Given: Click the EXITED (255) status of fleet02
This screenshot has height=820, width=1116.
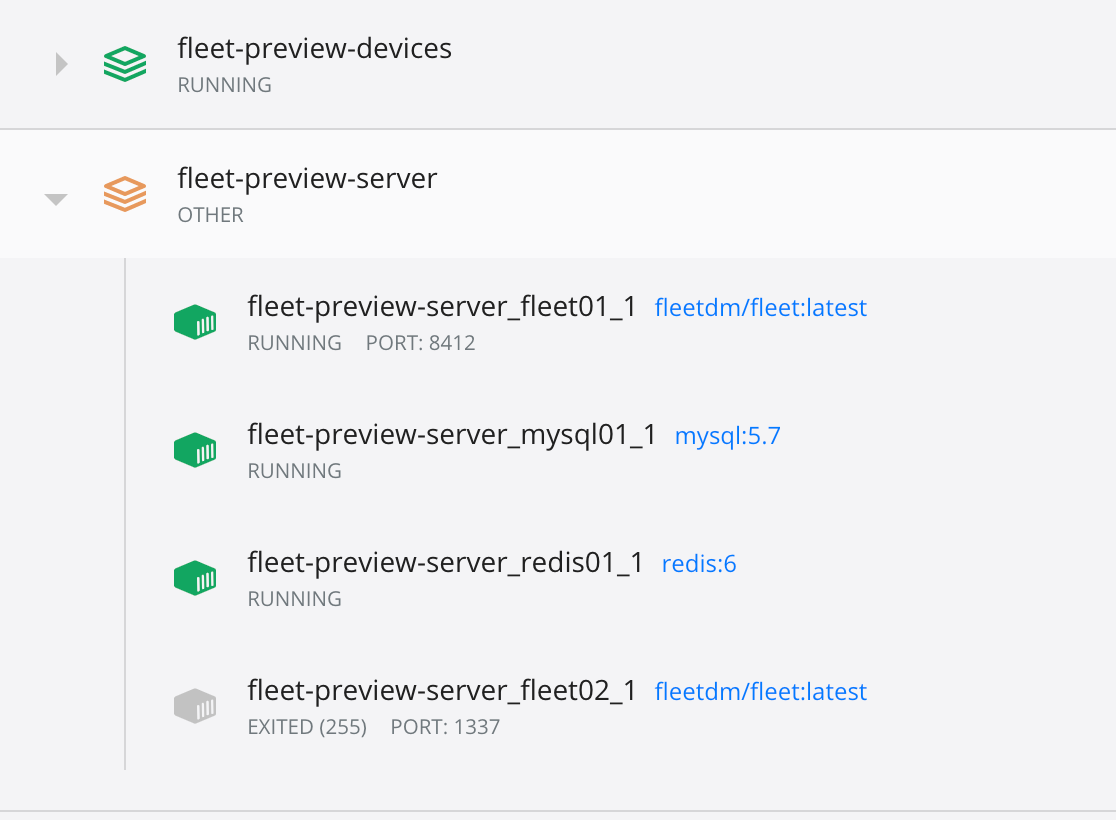Looking at the screenshot, I should pyautogui.click(x=307, y=727).
